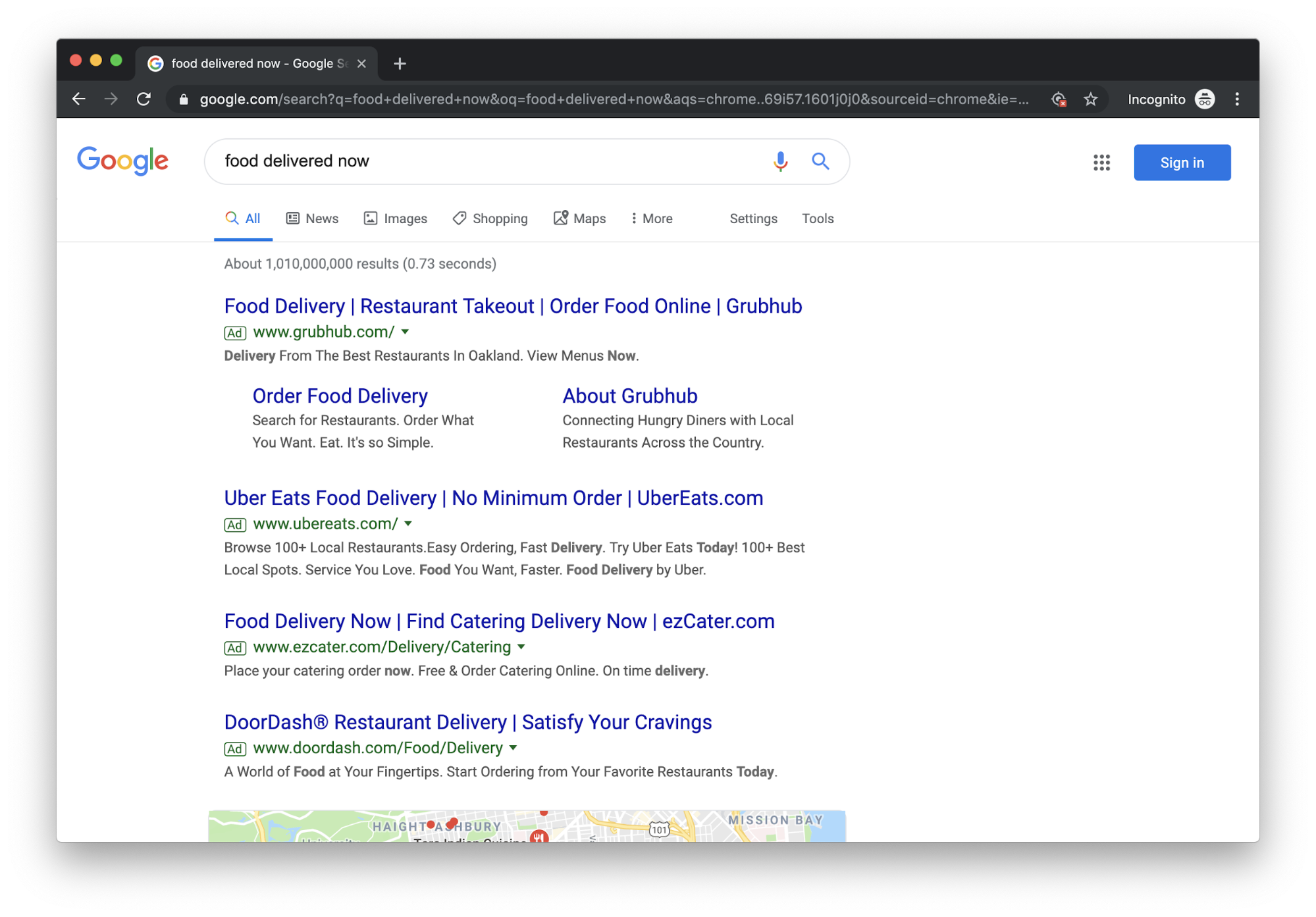Image resolution: width=1316 pixels, height=917 pixels.
Task: Go back using the browser back arrow
Action: point(79,99)
